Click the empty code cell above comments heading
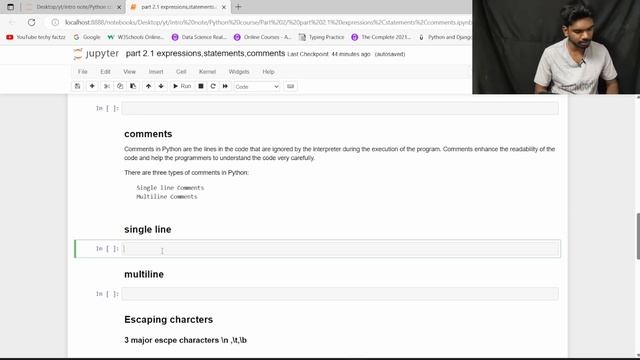Image resolution: width=640 pixels, height=360 pixels. coord(340,108)
